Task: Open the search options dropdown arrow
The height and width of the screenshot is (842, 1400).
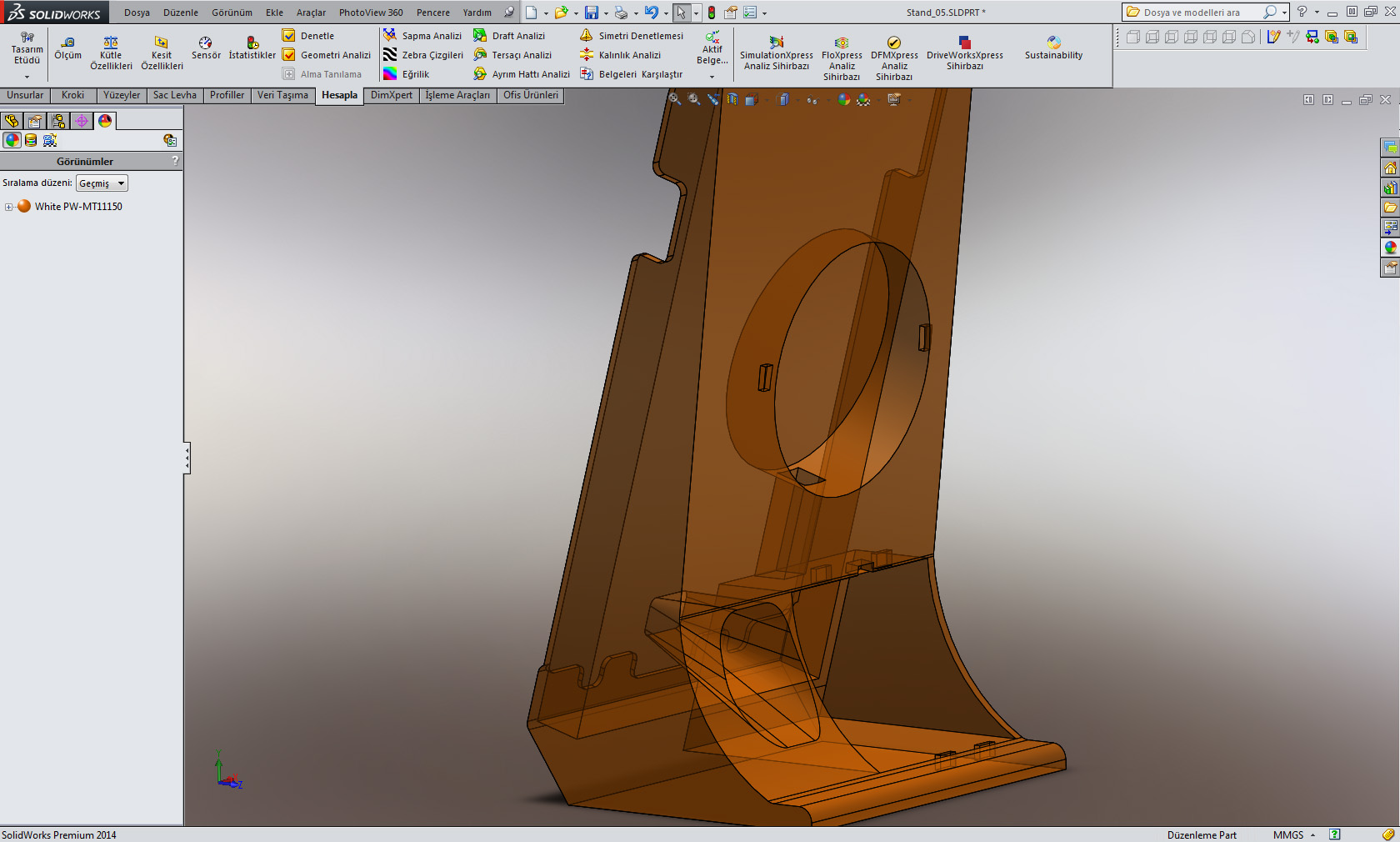Action: tap(1284, 13)
